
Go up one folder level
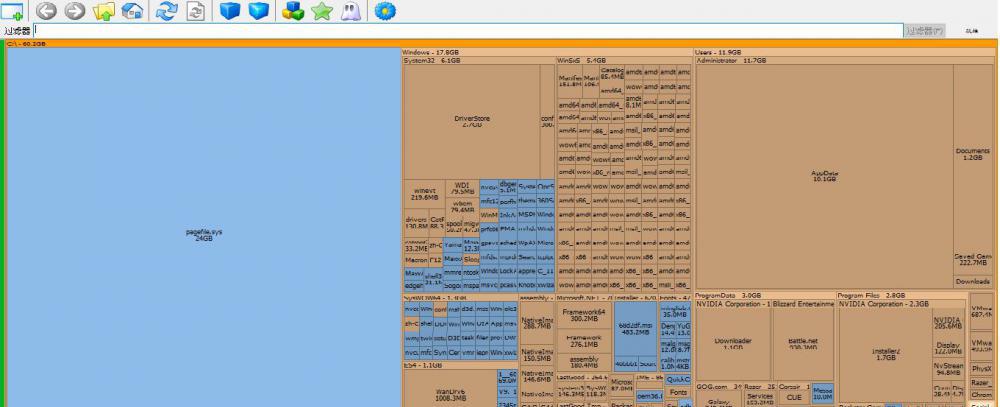(104, 10)
